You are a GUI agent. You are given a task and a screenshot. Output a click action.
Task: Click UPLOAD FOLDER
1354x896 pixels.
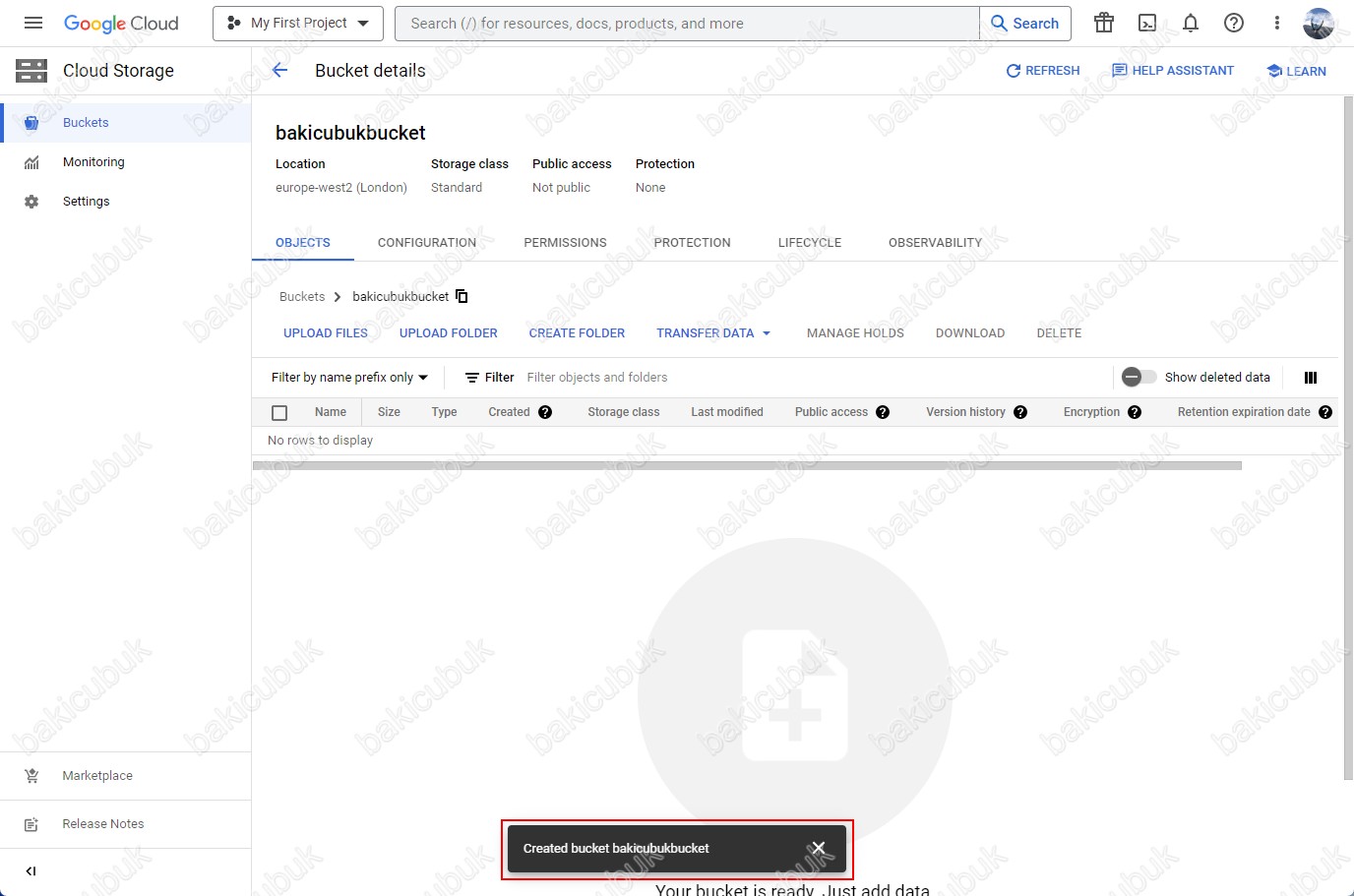click(x=449, y=333)
